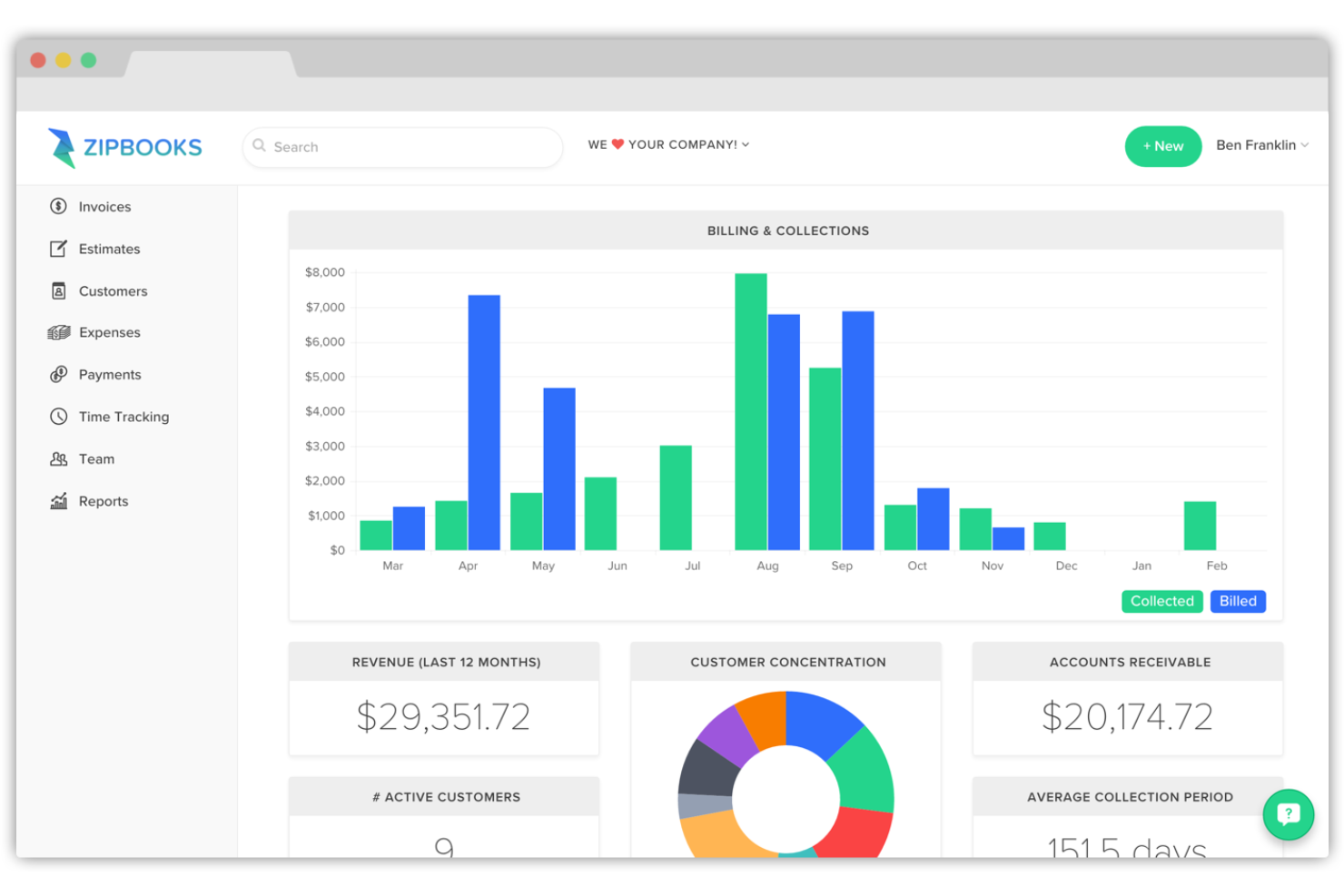
Task: Open Reports via its chart icon
Action: (x=57, y=500)
